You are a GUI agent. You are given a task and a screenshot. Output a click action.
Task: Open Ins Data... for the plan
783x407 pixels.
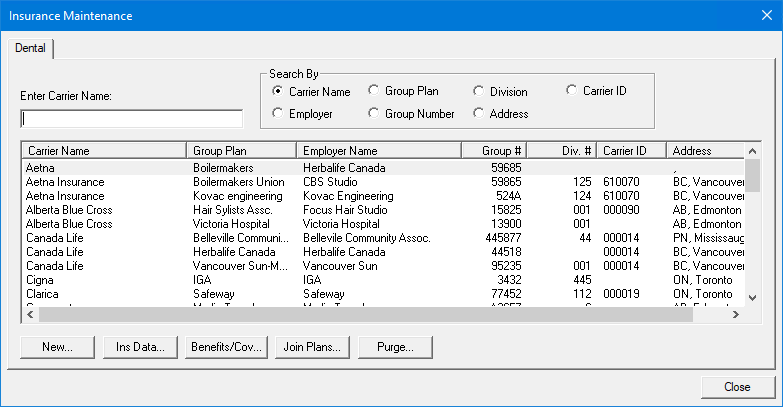(141, 347)
